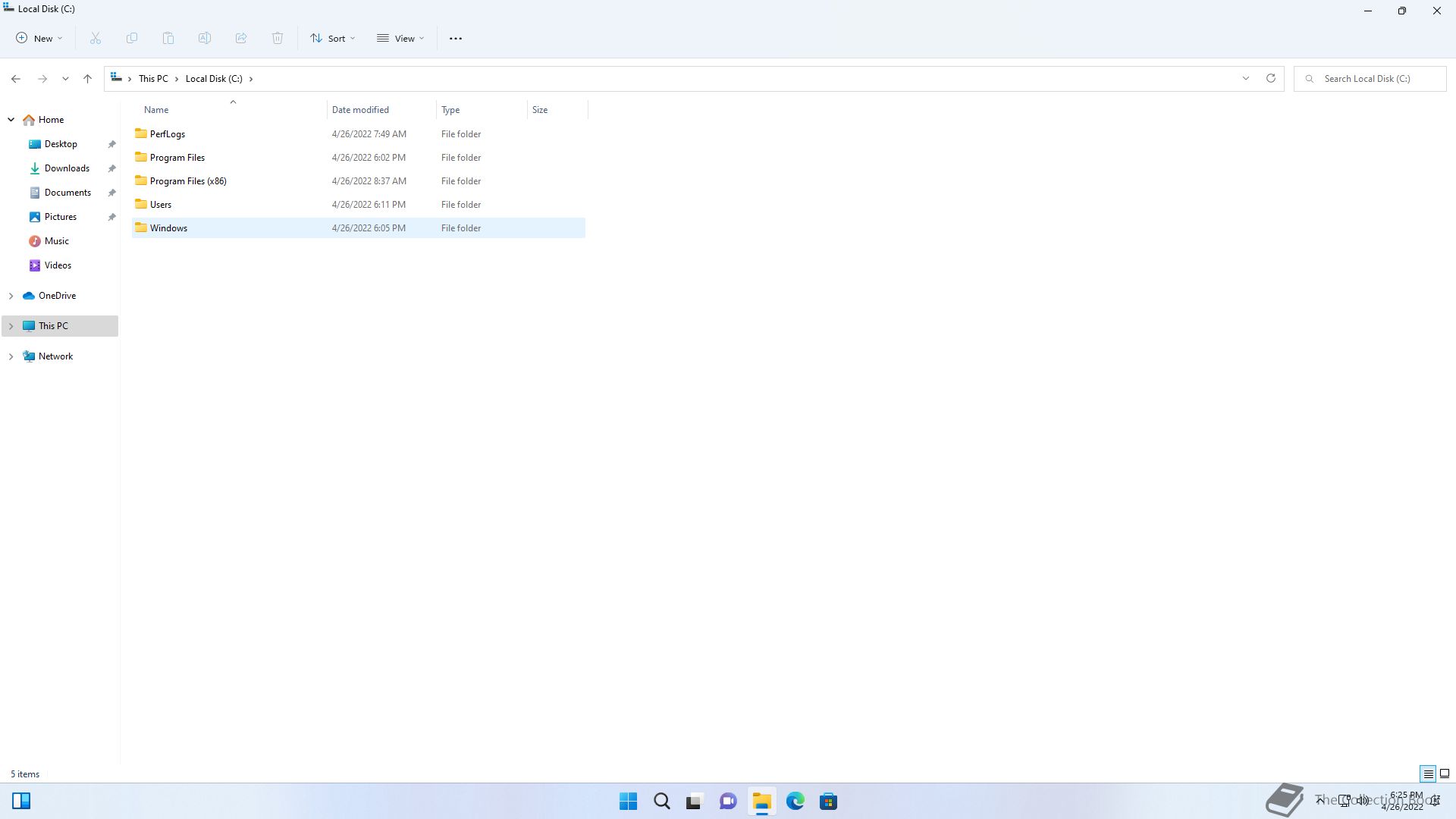Click This PC in breadcrumb path
1456x819 pixels.
[x=153, y=78]
